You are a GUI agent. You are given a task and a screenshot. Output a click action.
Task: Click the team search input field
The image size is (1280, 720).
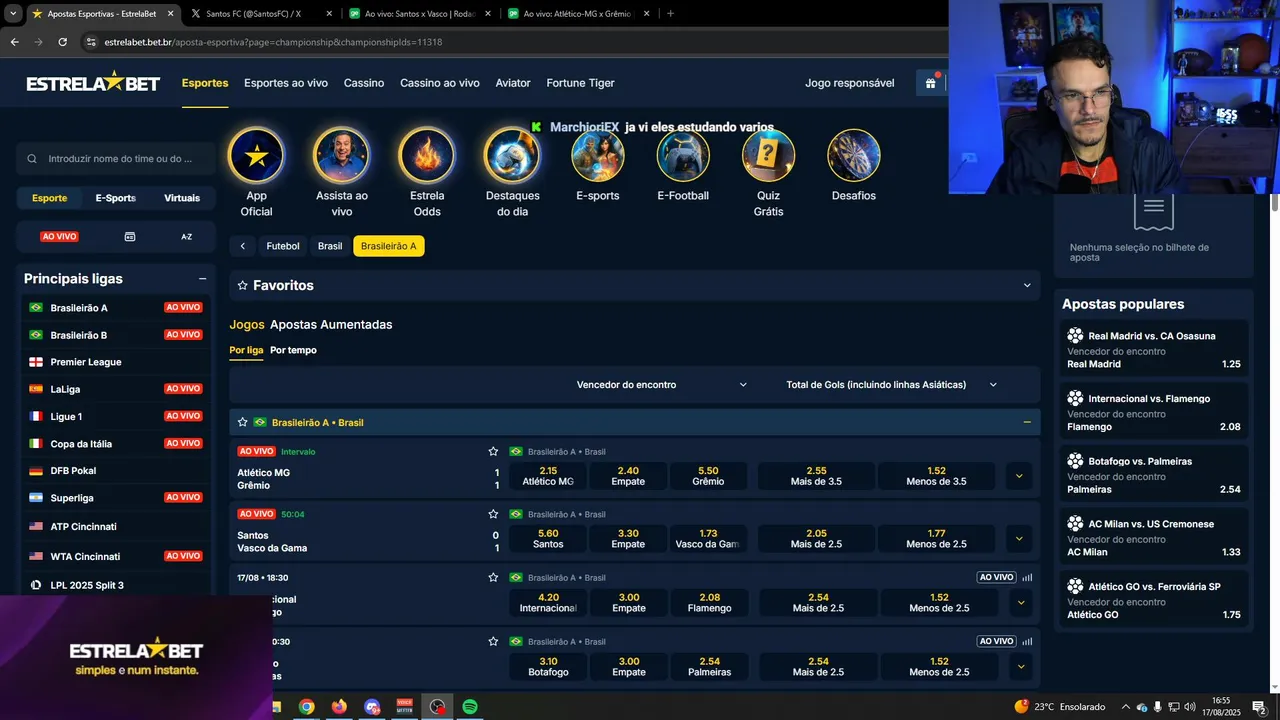click(x=116, y=158)
